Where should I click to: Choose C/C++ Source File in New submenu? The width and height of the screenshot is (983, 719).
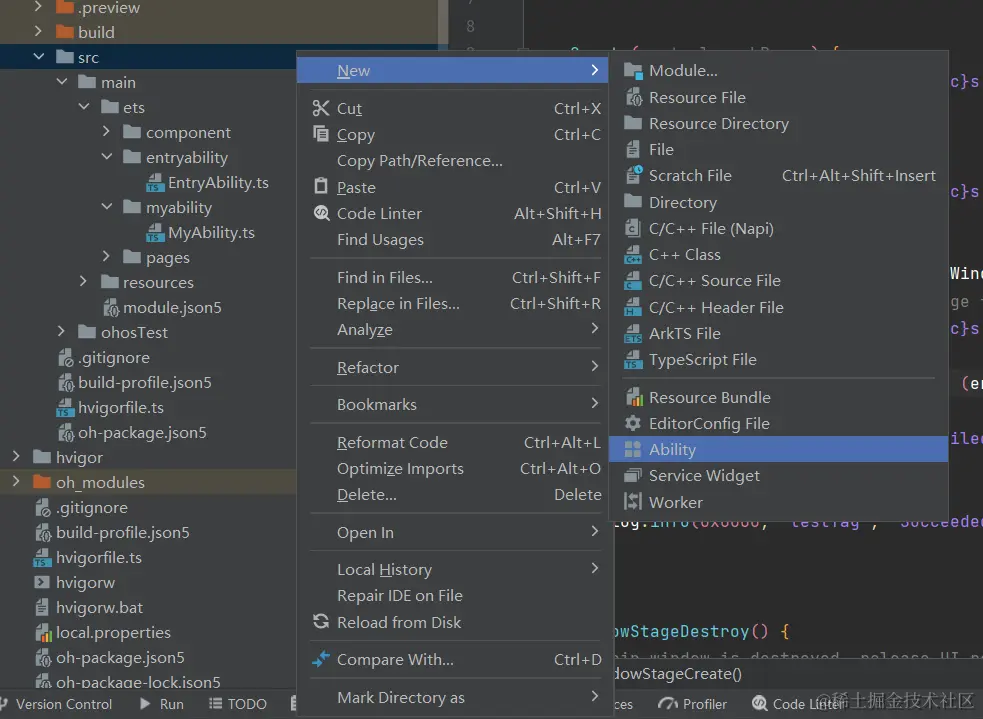pos(778,281)
